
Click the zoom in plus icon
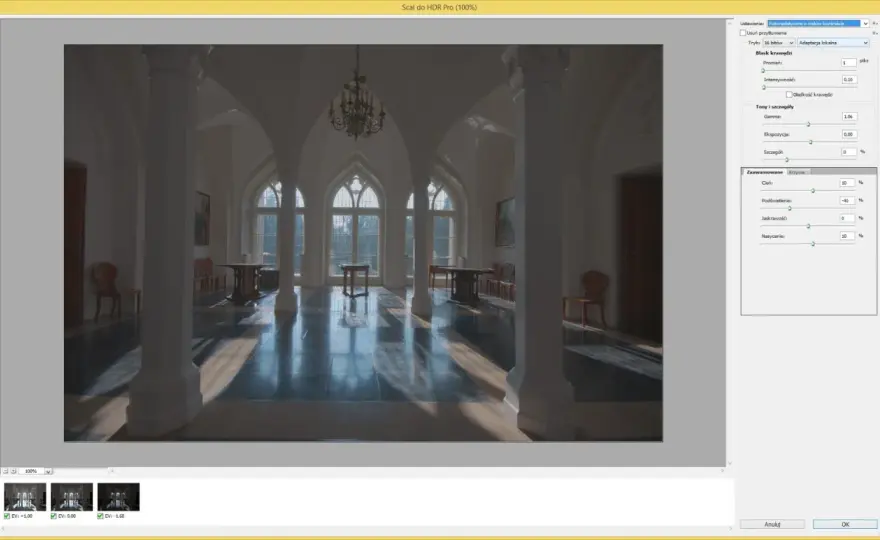click(x=13, y=471)
